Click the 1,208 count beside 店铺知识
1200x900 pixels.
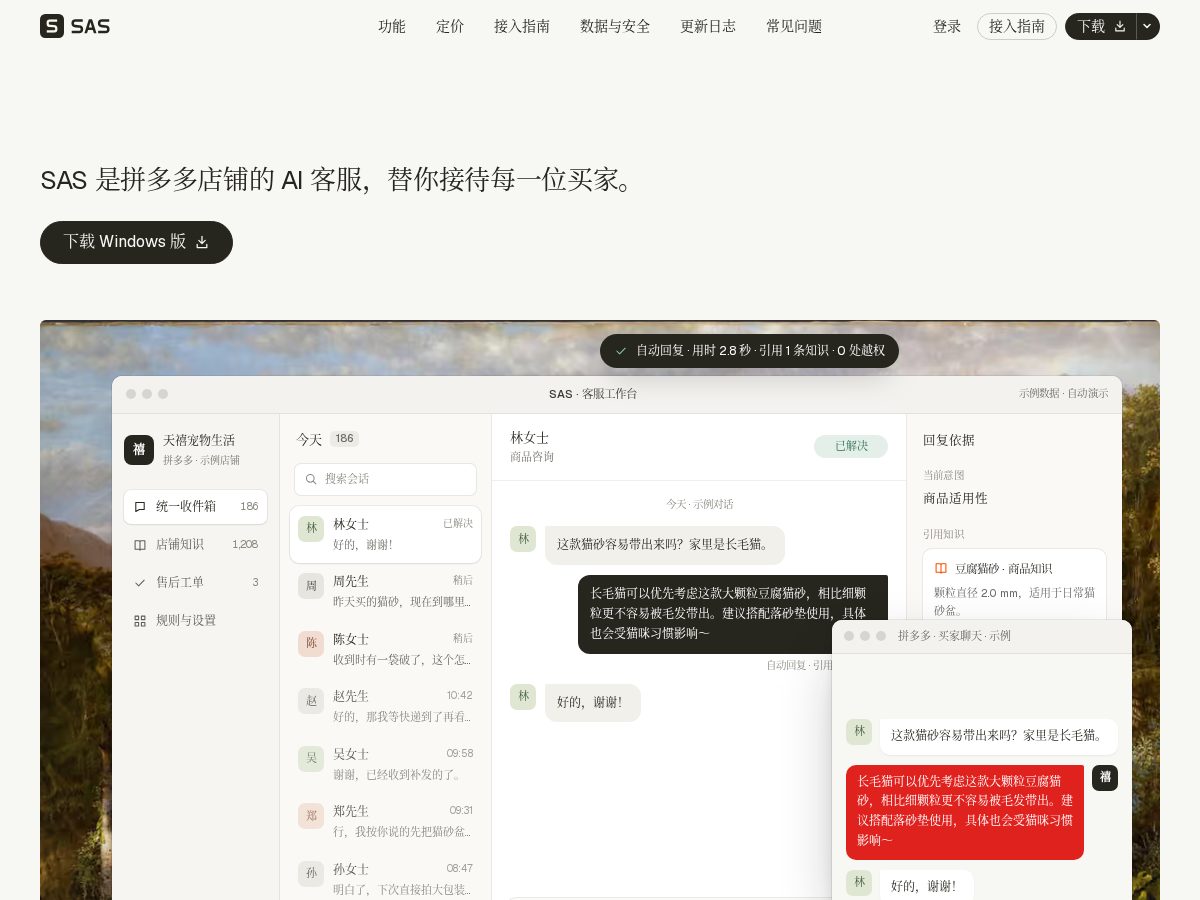[x=245, y=544]
